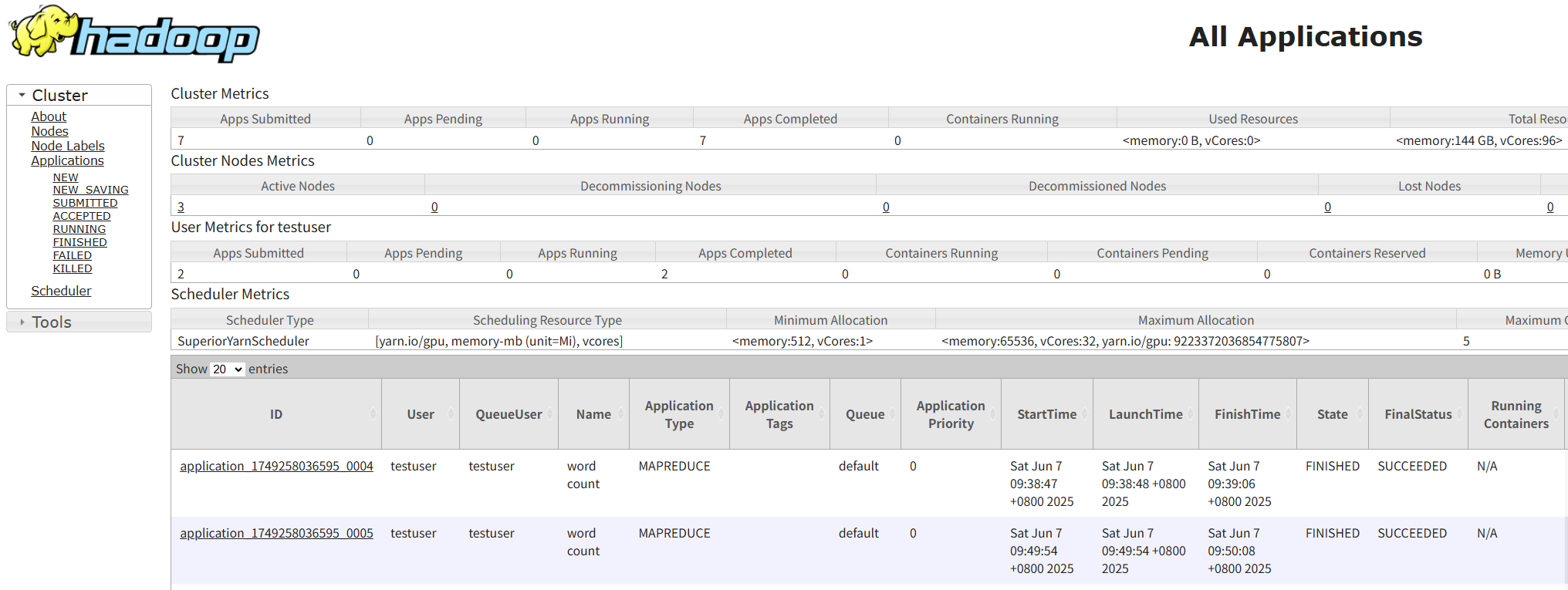Image resolution: width=1568 pixels, height=590 pixels.
Task: Filter applications by NEW state
Action: (66, 177)
